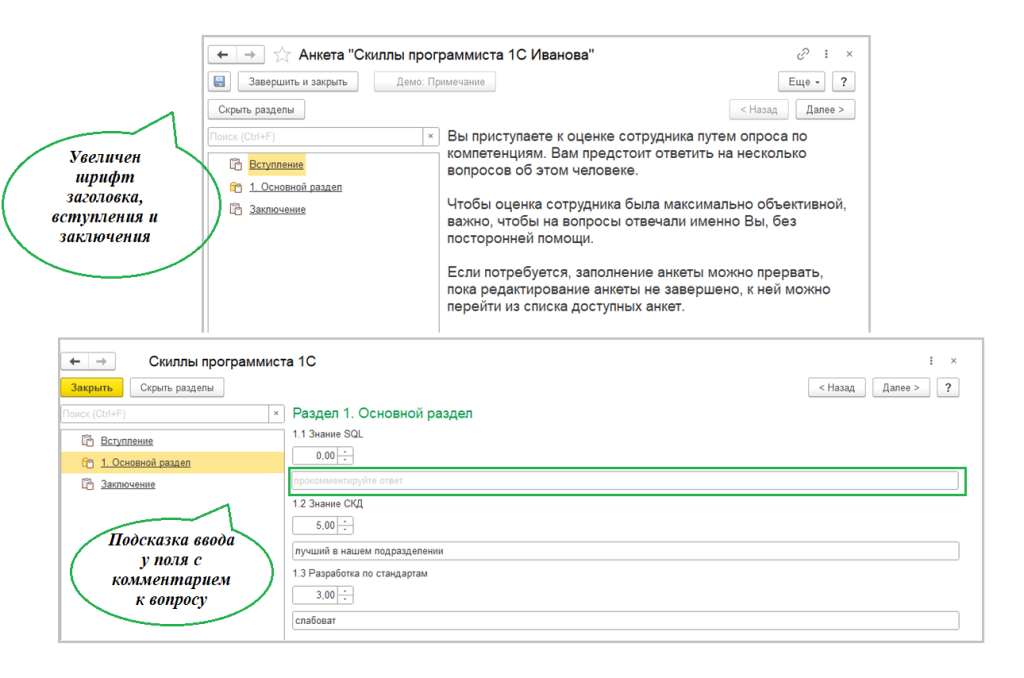Click Скрыть разделы in the top window

256,110
